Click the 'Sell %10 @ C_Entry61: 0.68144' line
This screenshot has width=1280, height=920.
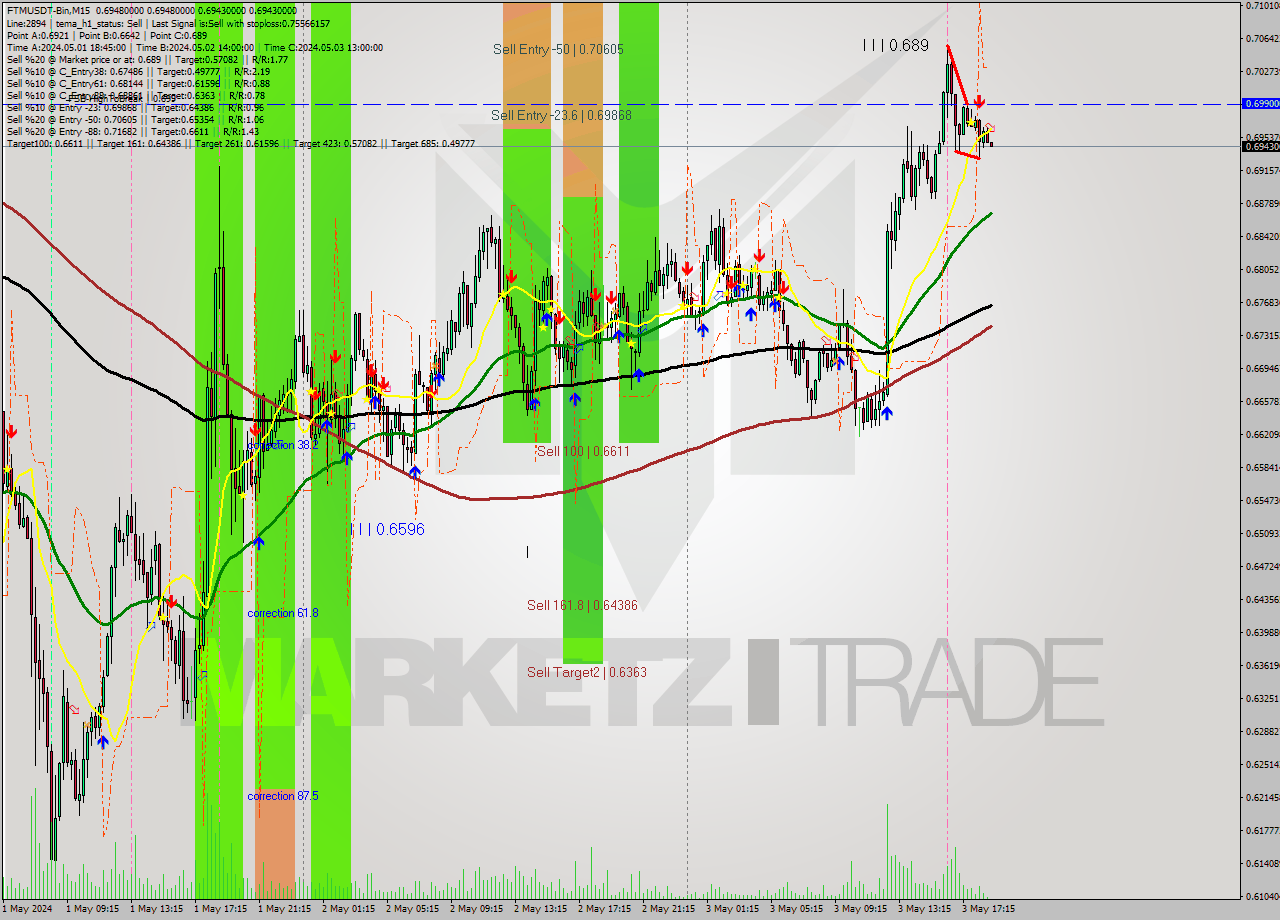coord(138,83)
